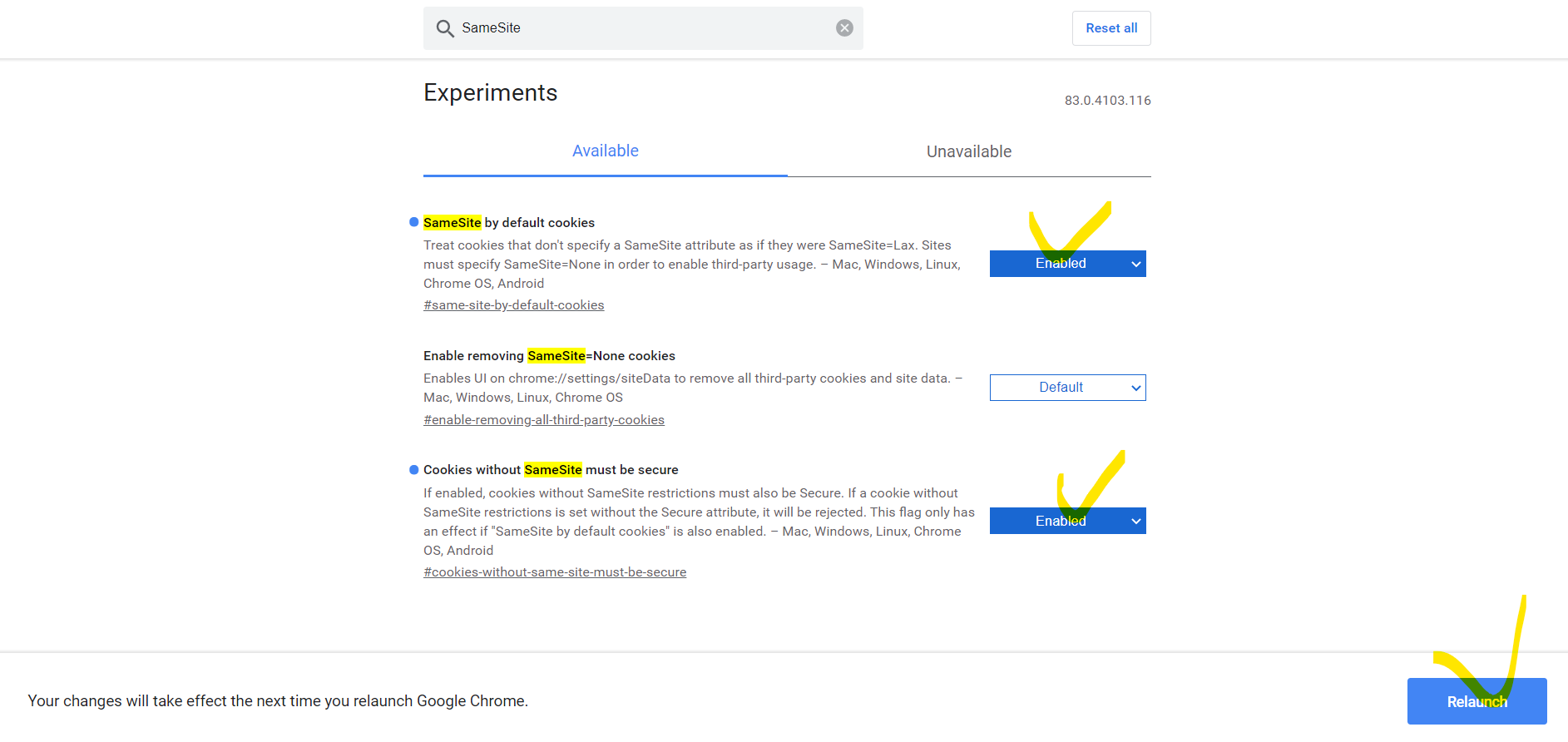This screenshot has width=1568, height=742.
Task: Click the Experiments heading
Action: coord(491,92)
